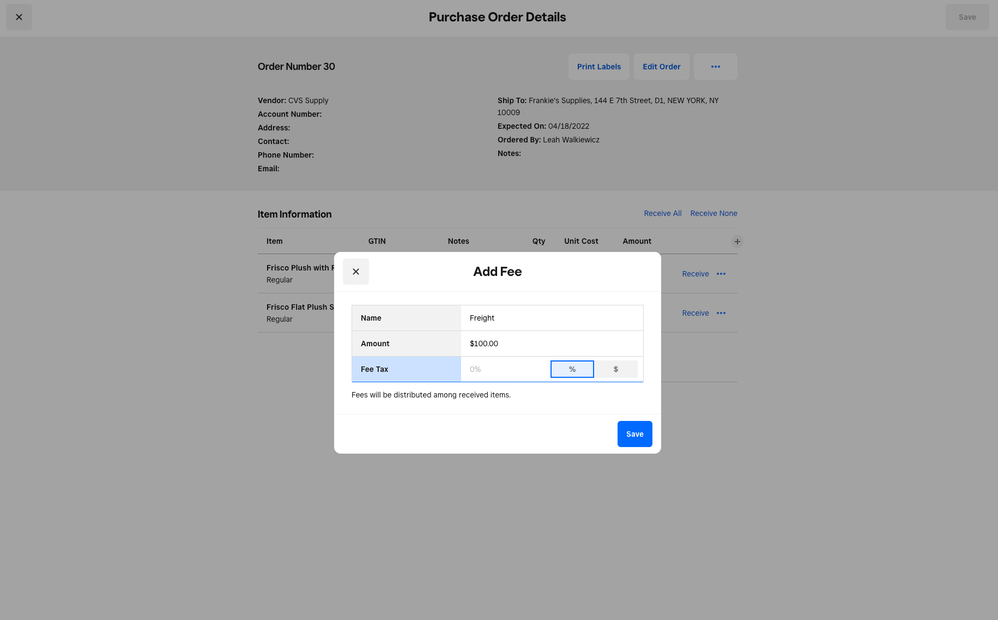Click the Receive All link

click(x=662, y=213)
